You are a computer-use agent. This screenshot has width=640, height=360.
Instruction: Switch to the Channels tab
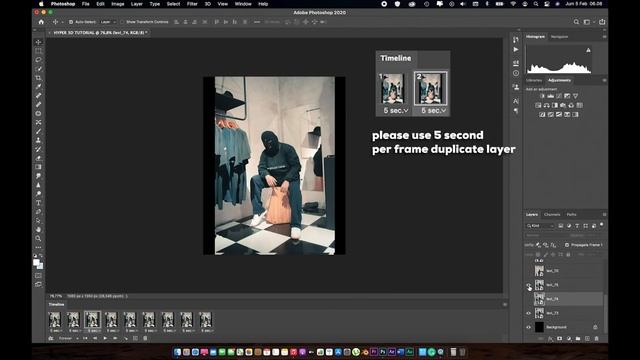pos(552,214)
